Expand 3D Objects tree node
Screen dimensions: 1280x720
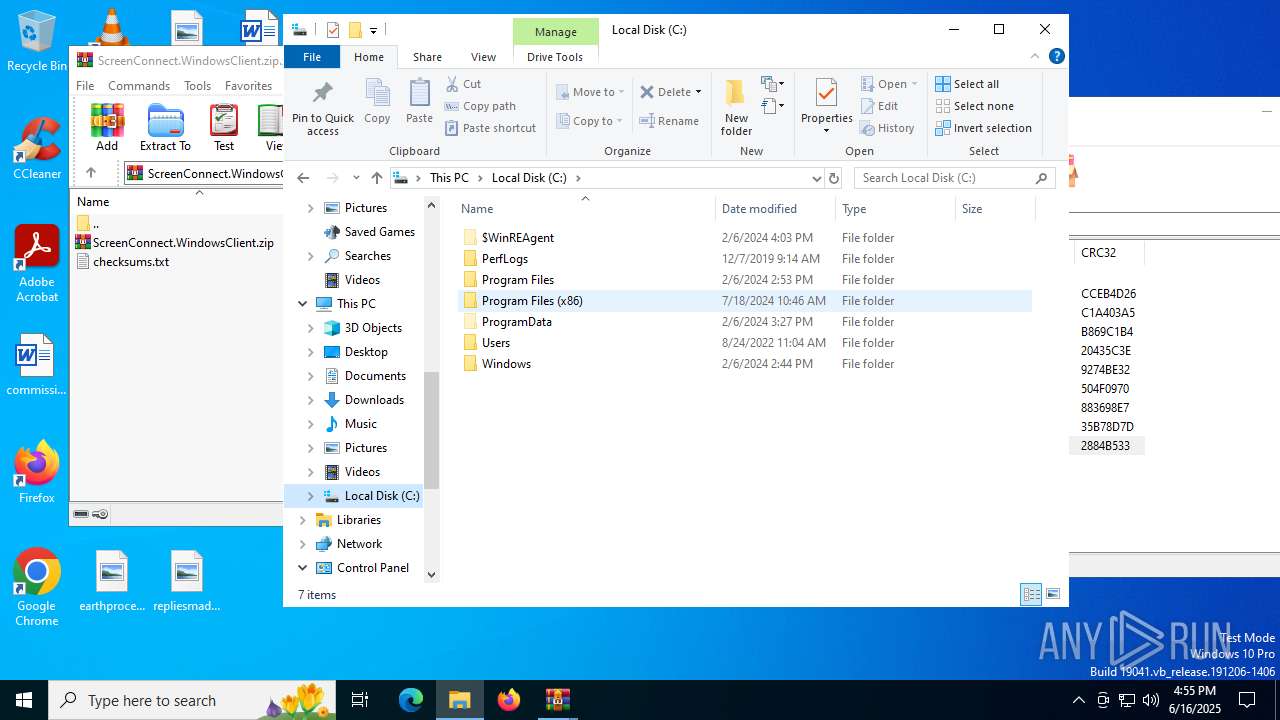click(x=310, y=328)
